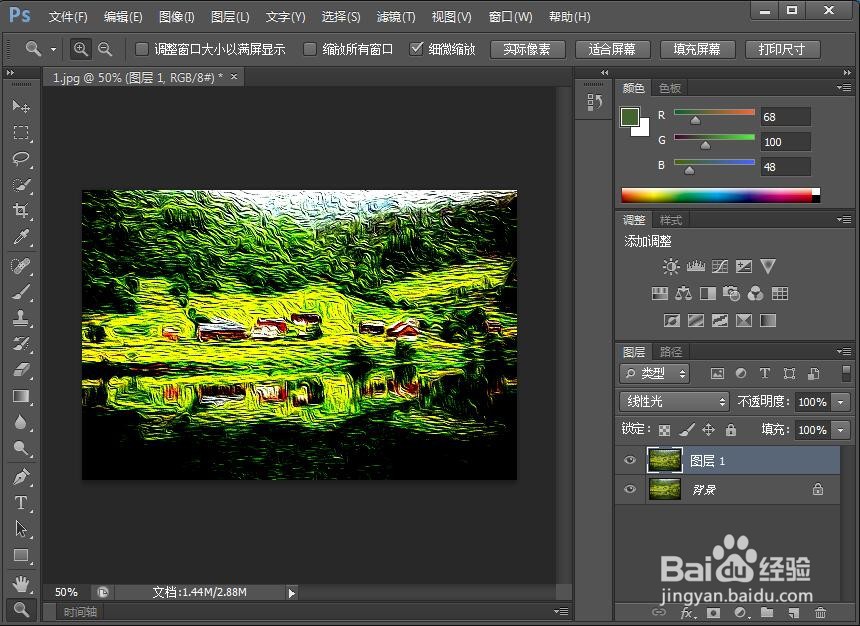This screenshot has width=860, height=626.
Task: Add a Levels adjustment
Action: [x=695, y=267]
